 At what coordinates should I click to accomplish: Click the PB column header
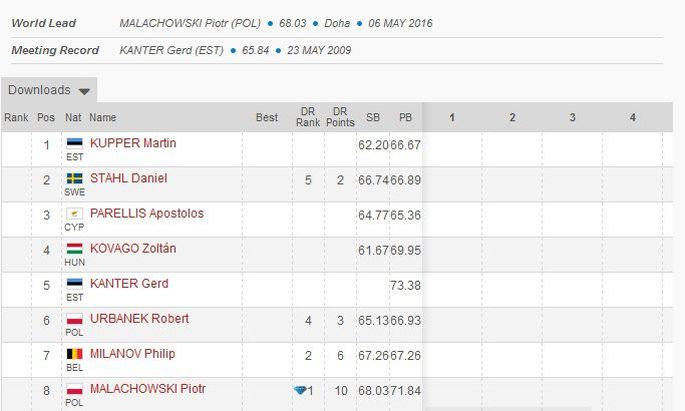[x=405, y=117]
